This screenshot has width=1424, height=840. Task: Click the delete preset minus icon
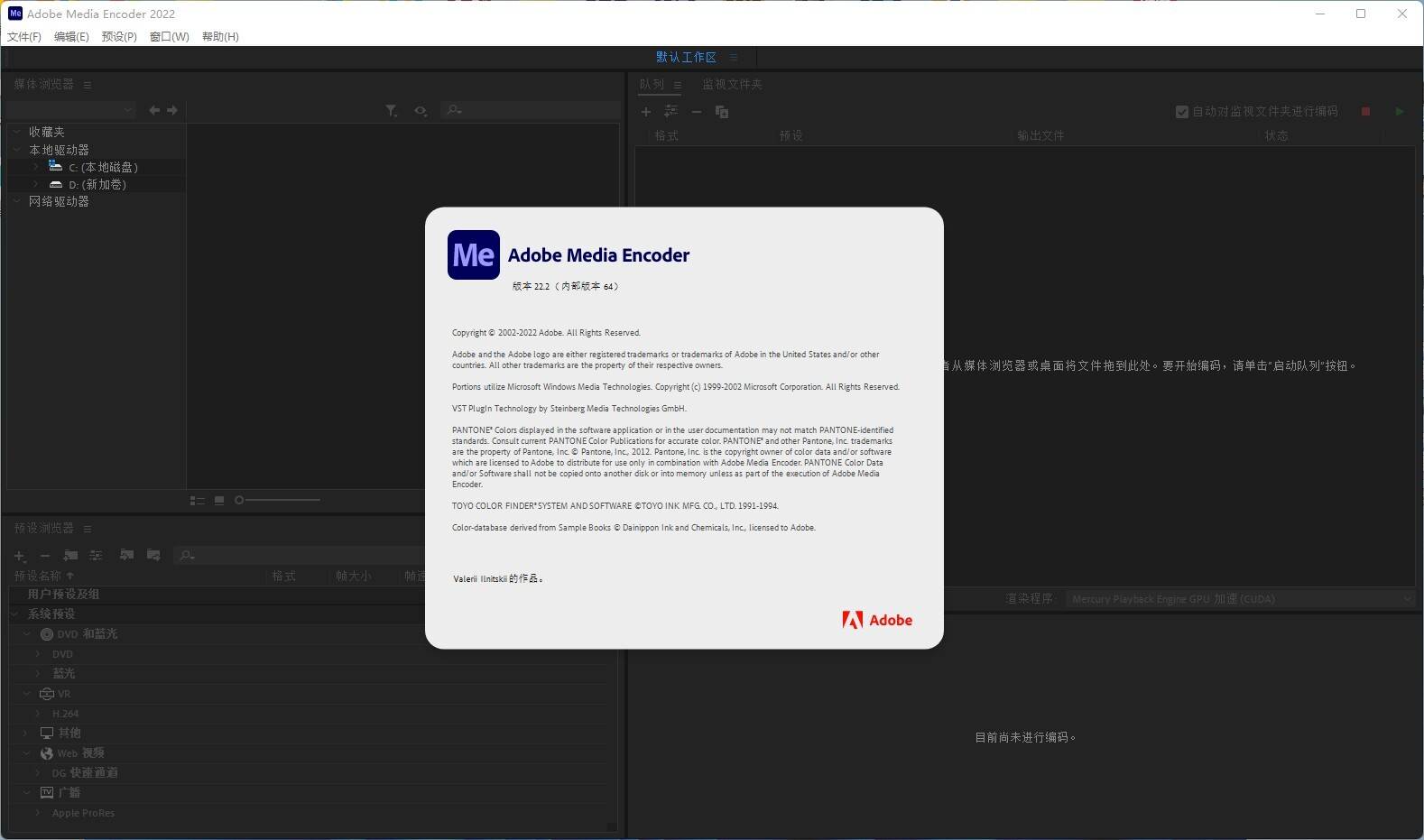pyautogui.click(x=45, y=556)
